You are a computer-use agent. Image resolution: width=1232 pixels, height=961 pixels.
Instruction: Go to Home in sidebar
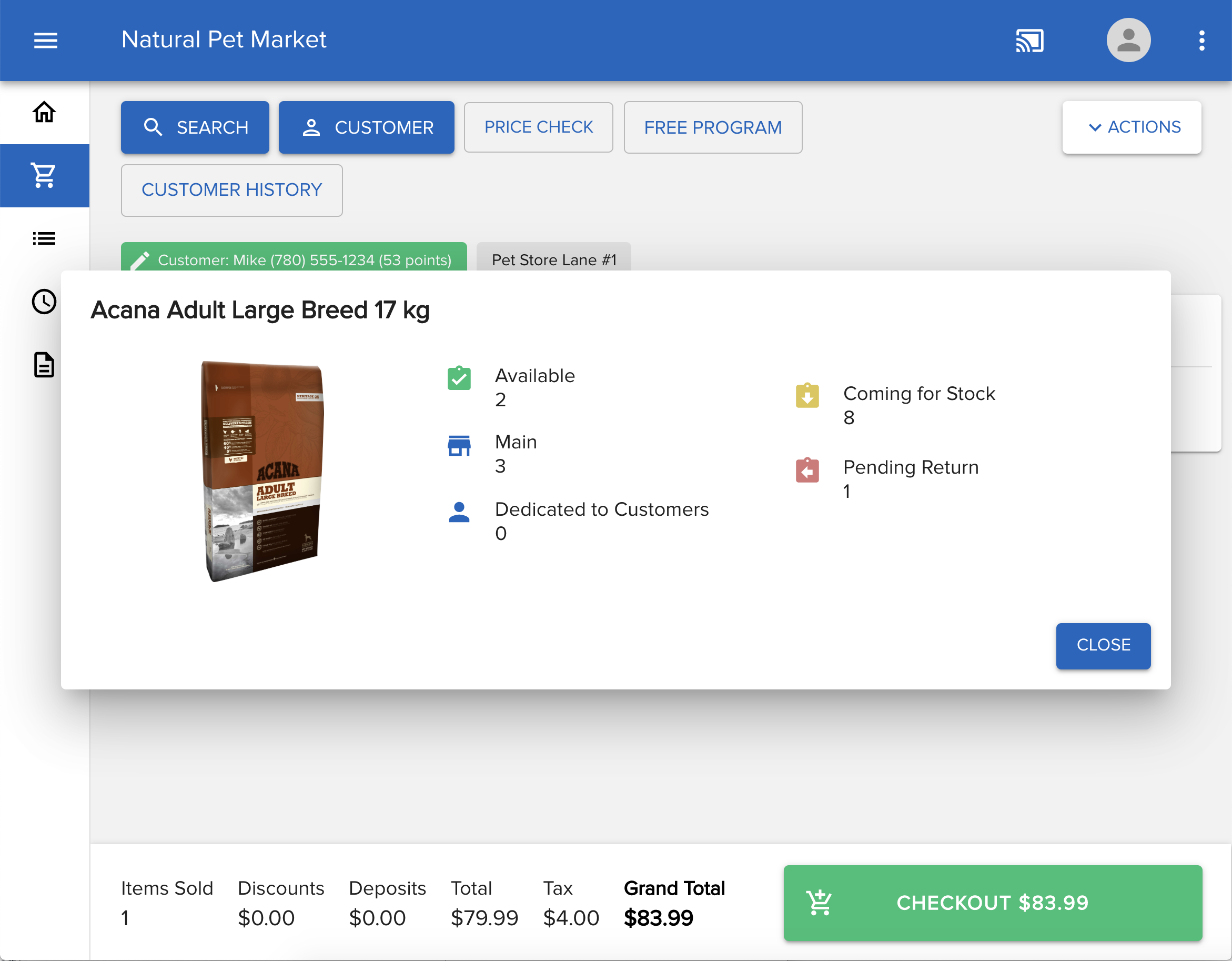[44, 112]
